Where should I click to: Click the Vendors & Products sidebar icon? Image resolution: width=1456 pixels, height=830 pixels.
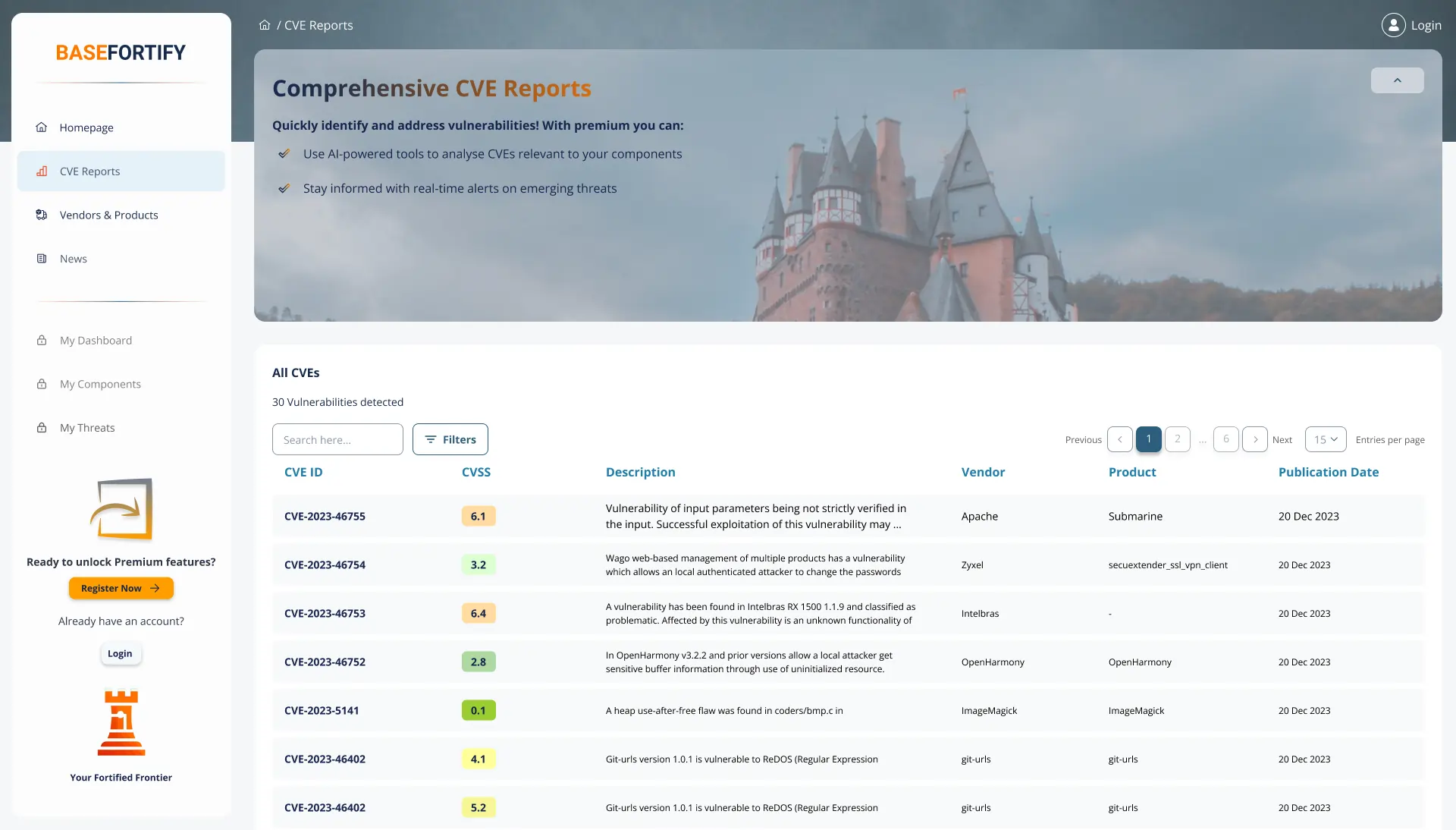coord(41,215)
